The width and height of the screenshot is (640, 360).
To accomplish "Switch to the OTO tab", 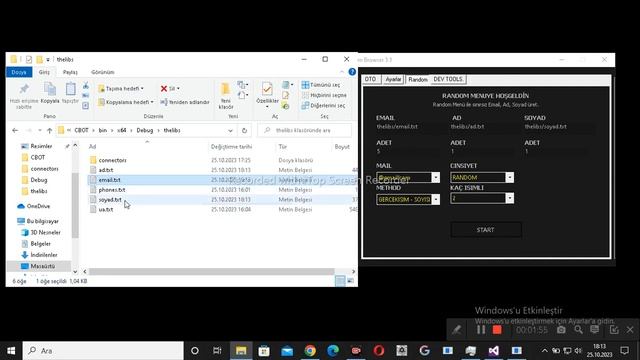I will [x=371, y=79].
